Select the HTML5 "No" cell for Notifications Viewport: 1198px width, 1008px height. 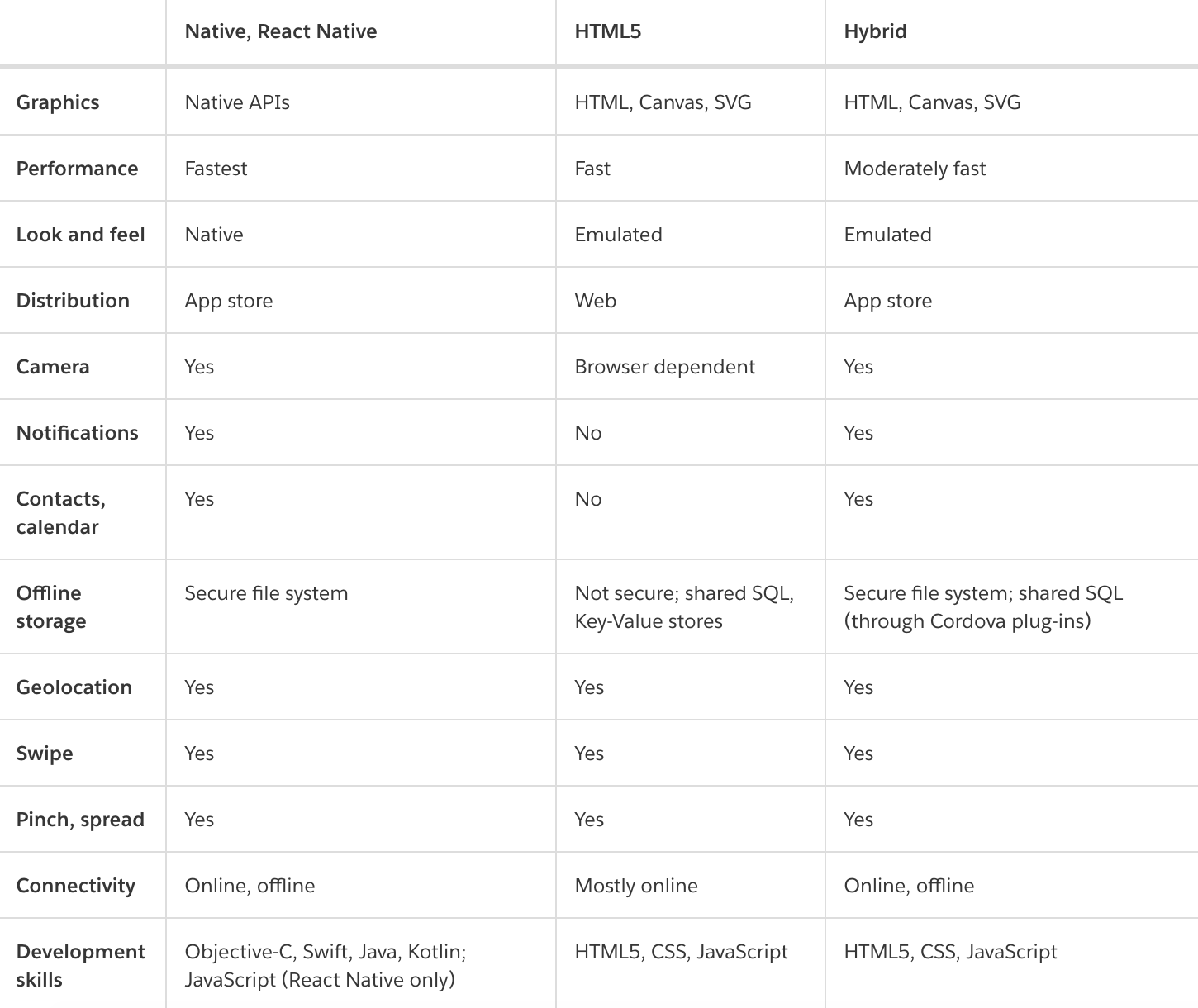pyautogui.click(x=588, y=433)
